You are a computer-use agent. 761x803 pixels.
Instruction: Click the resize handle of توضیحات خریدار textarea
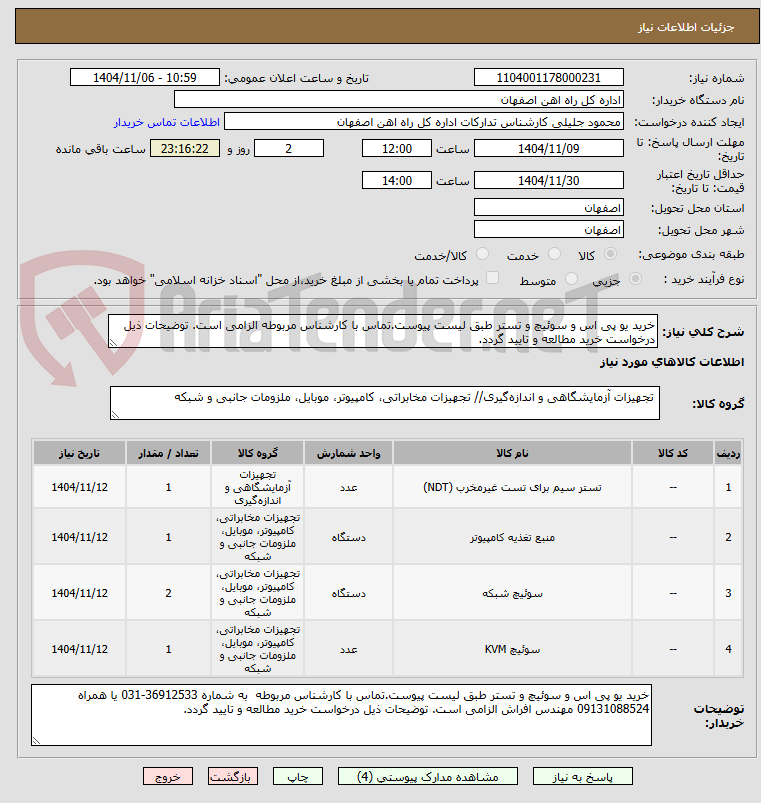click(36, 740)
